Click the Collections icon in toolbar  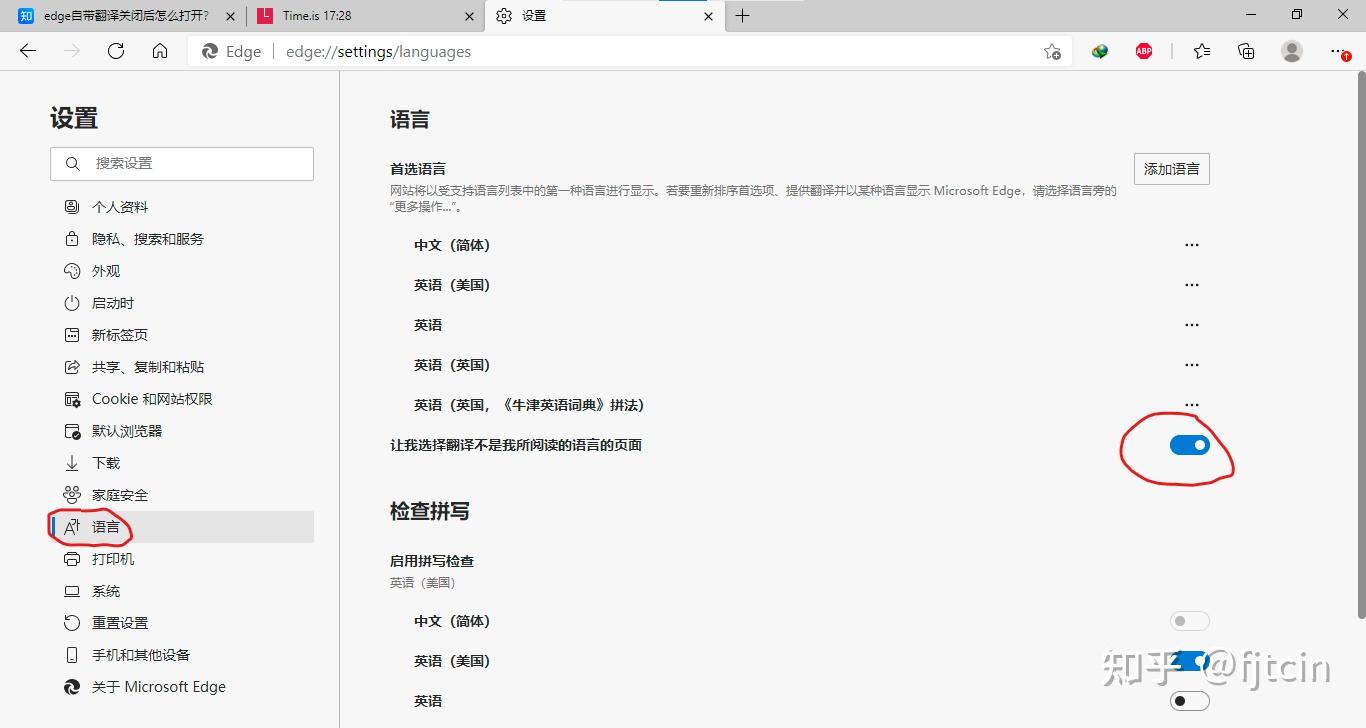point(1246,50)
